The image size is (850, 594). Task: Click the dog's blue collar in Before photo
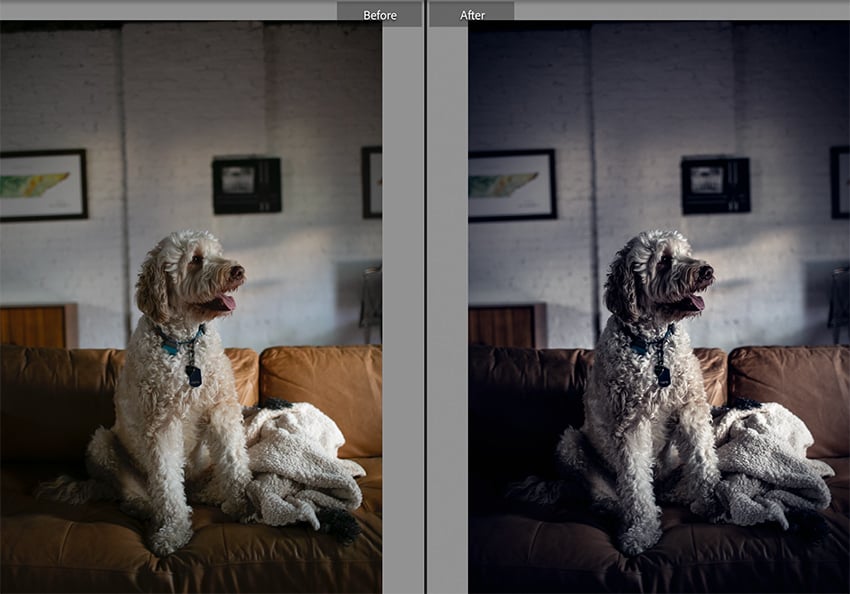coord(179,340)
